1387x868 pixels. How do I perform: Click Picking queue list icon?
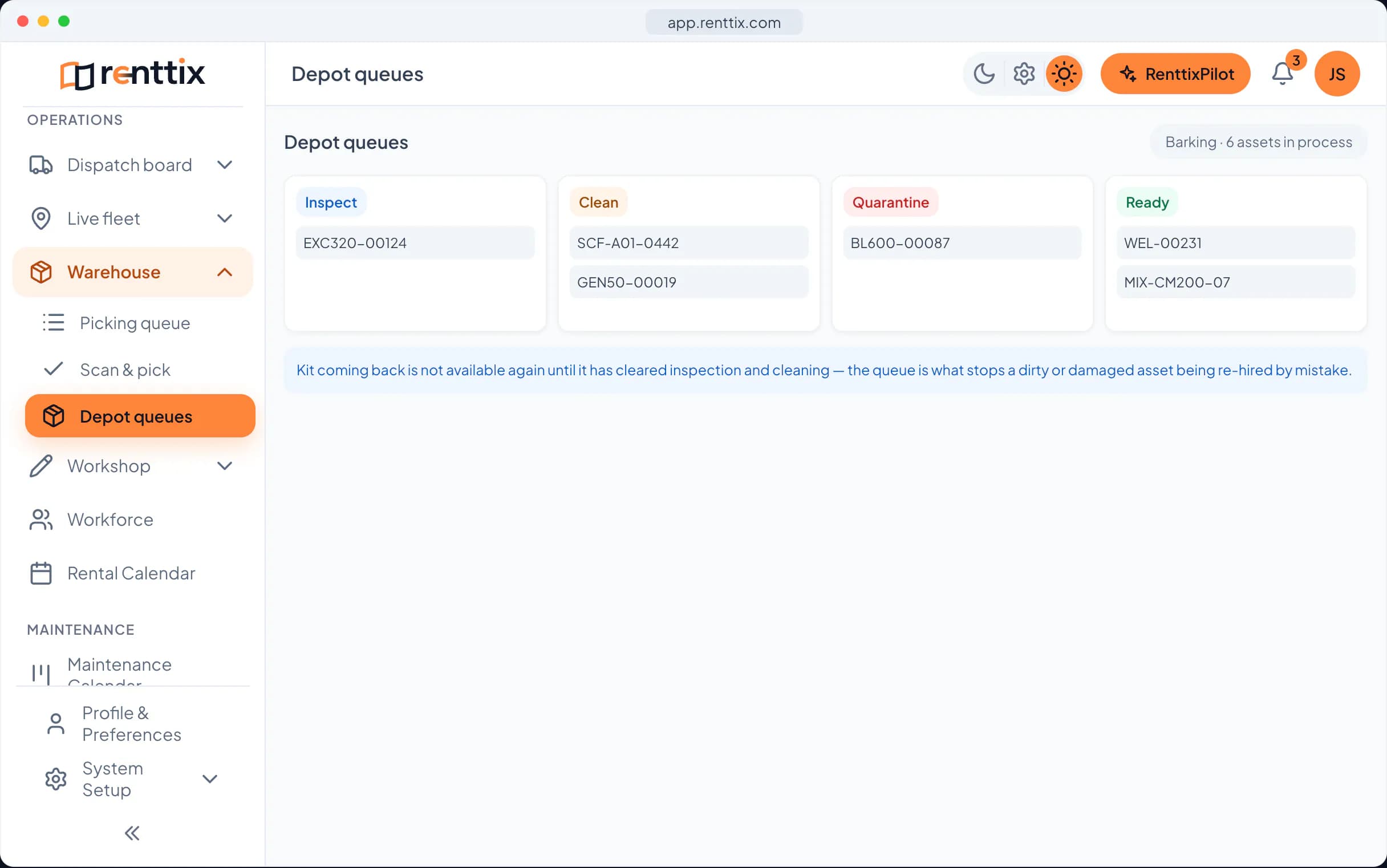54,323
